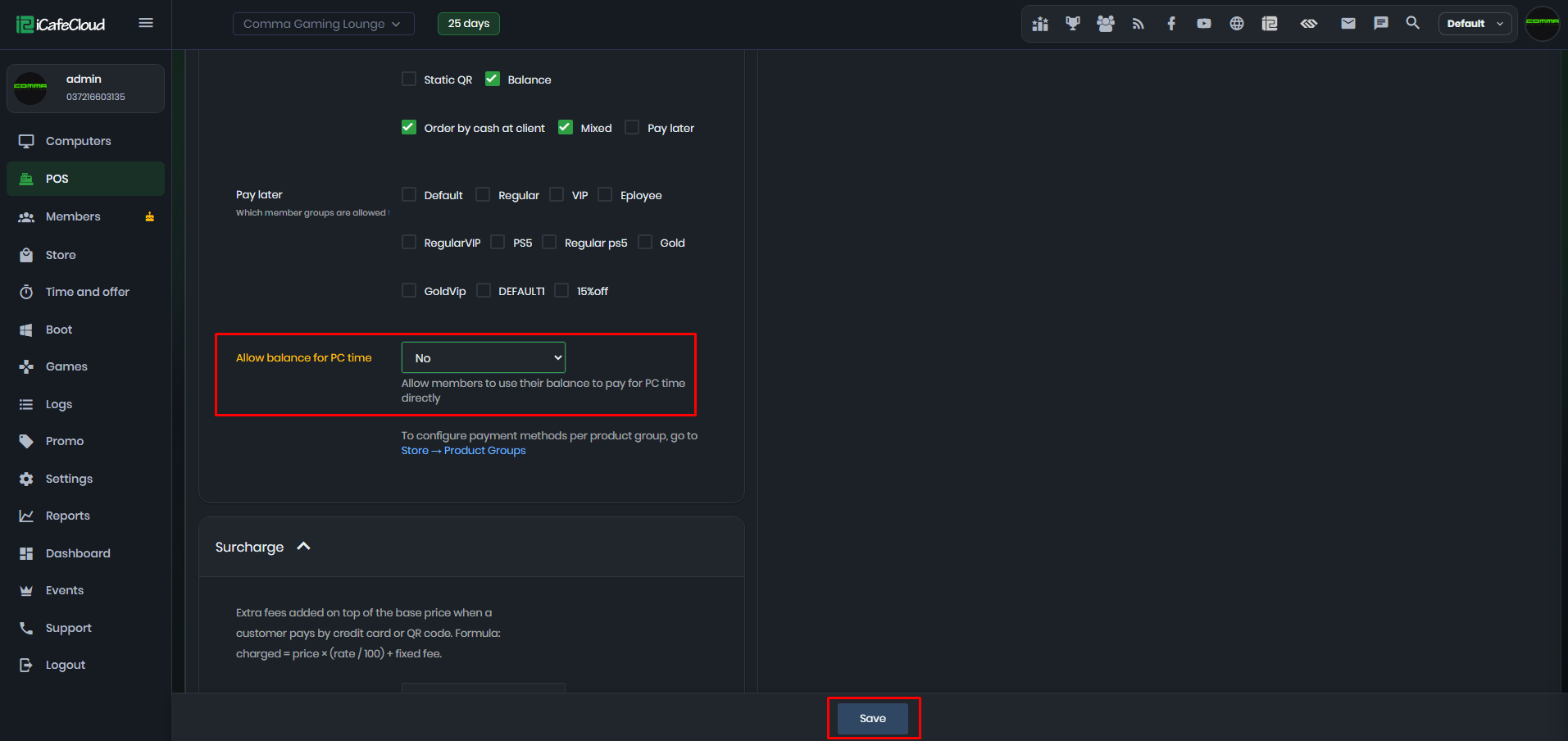The height and width of the screenshot is (741, 1568).
Task: Click the Save button
Action: [872, 718]
